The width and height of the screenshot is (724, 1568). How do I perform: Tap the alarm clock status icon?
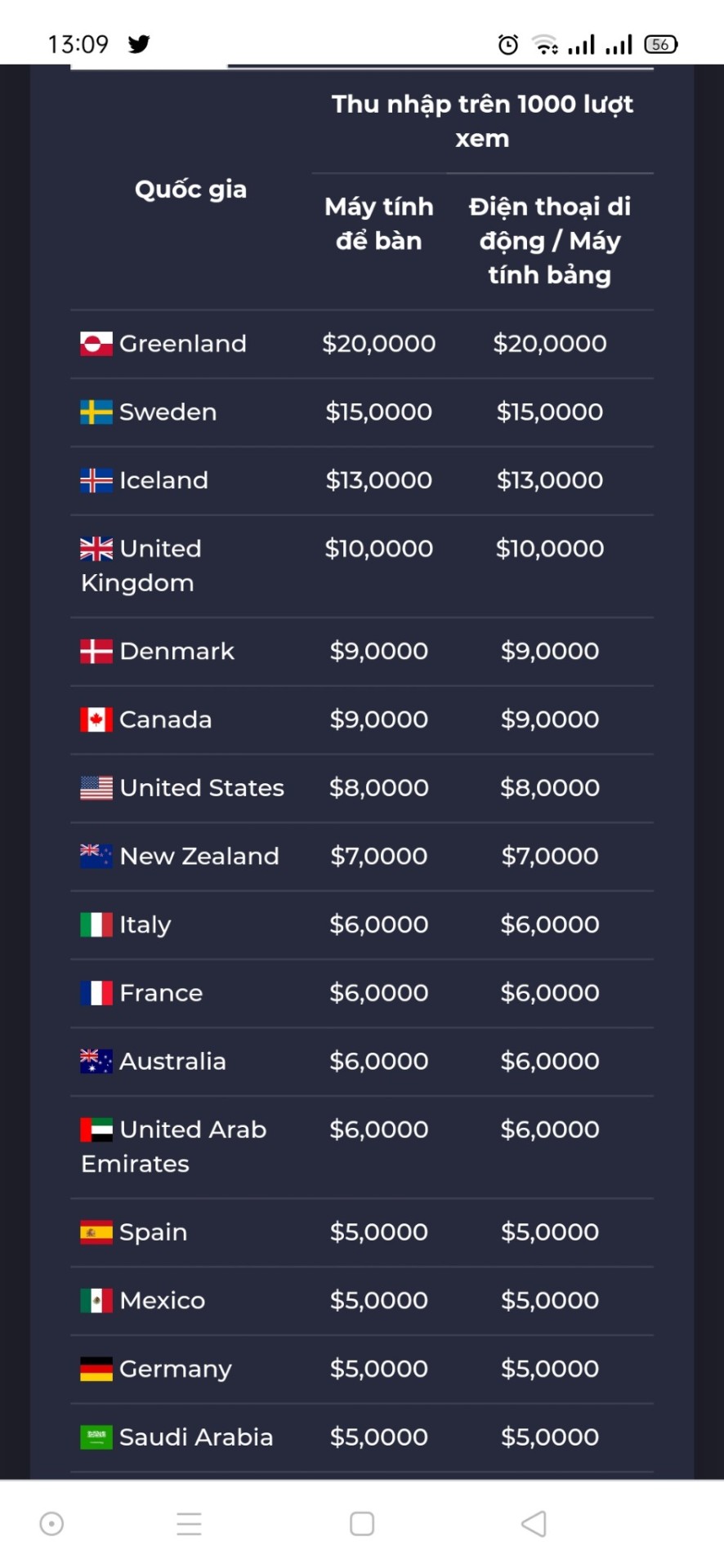pyautogui.click(x=508, y=44)
